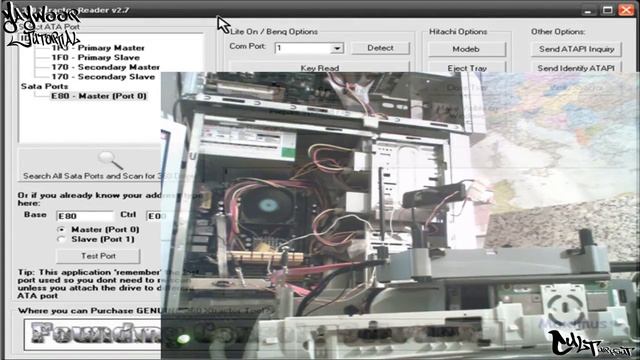Select 170 - Secondary Slave port
The width and height of the screenshot is (640, 360).
click(x=103, y=77)
